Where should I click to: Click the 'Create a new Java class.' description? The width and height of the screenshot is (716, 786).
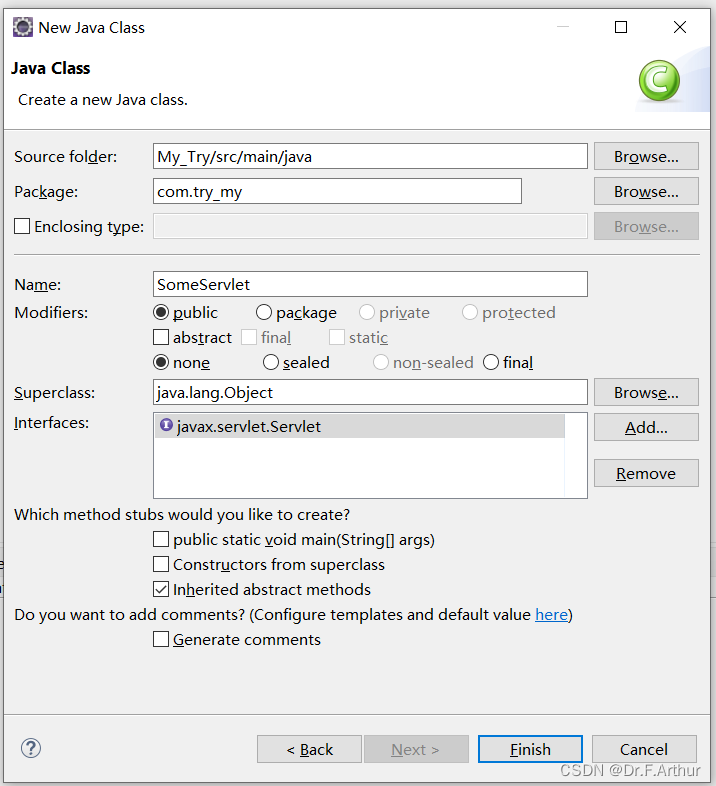point(103,100)
